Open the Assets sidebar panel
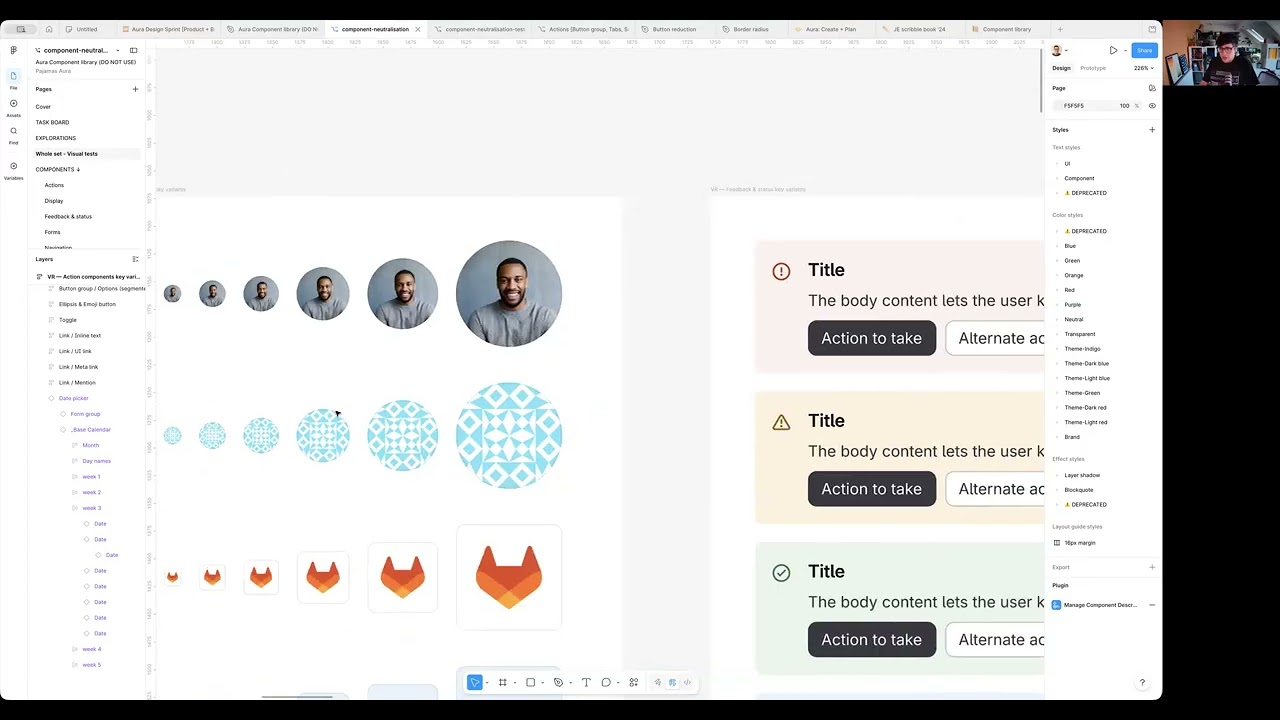The width and height of the screenshot is (1280, 720). [x=14, y=107]
